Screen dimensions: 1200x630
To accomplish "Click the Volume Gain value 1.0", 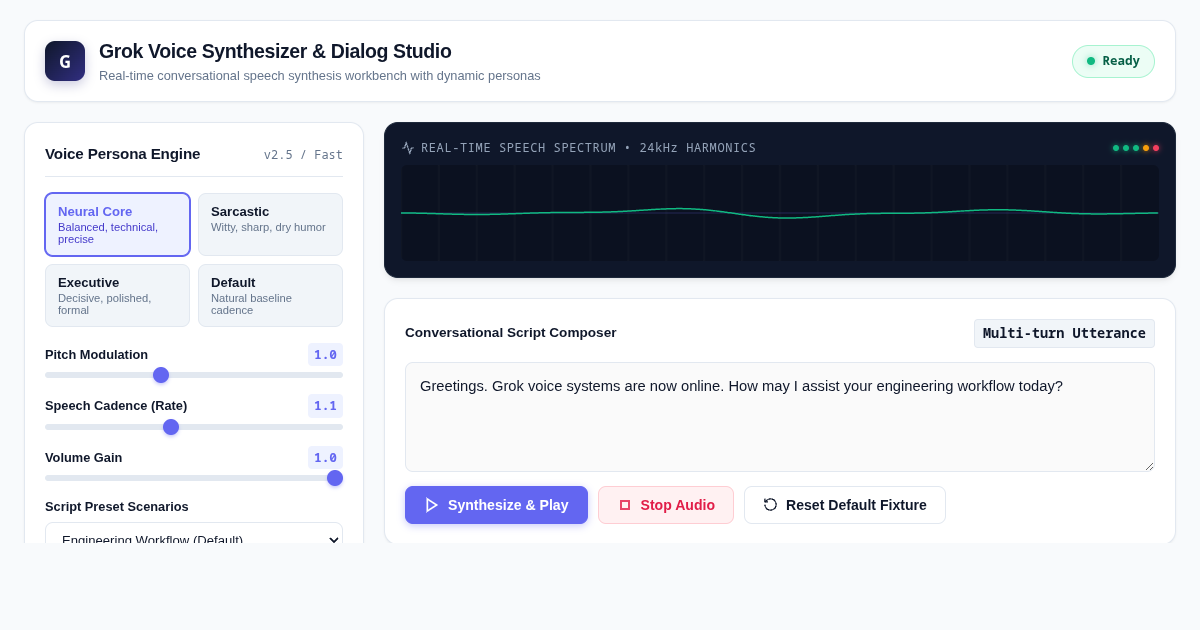I will tap(325, 457).
